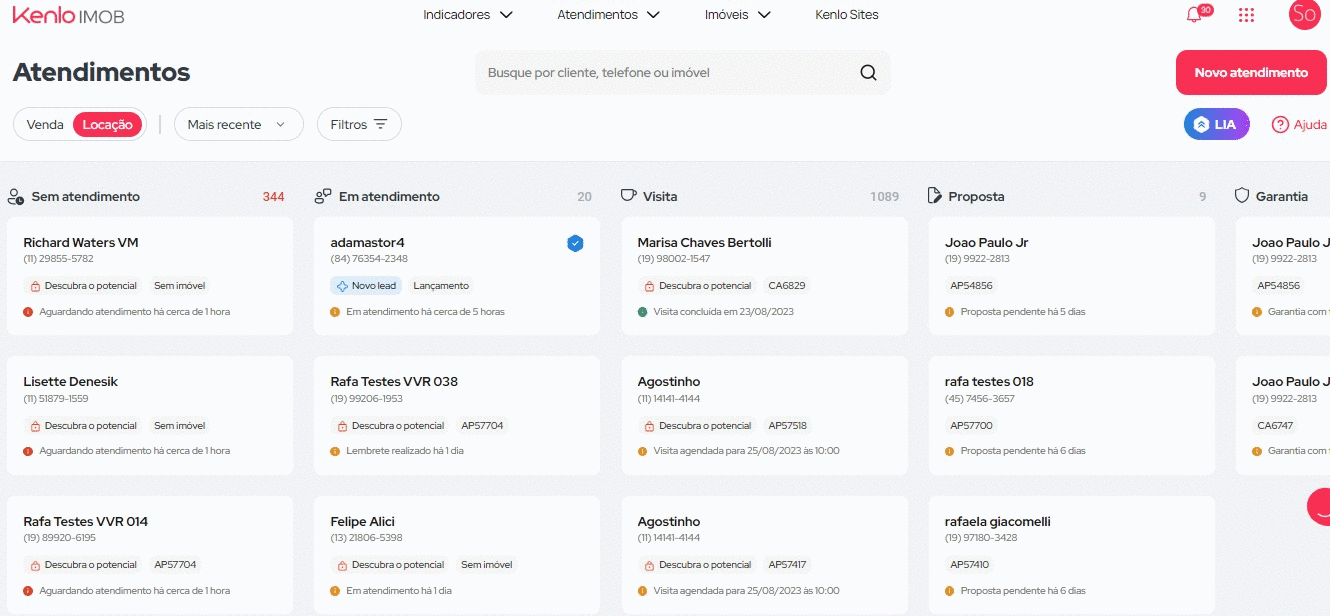Click the Visita cup icon
1330x616 pixels.
click(628, 196)
